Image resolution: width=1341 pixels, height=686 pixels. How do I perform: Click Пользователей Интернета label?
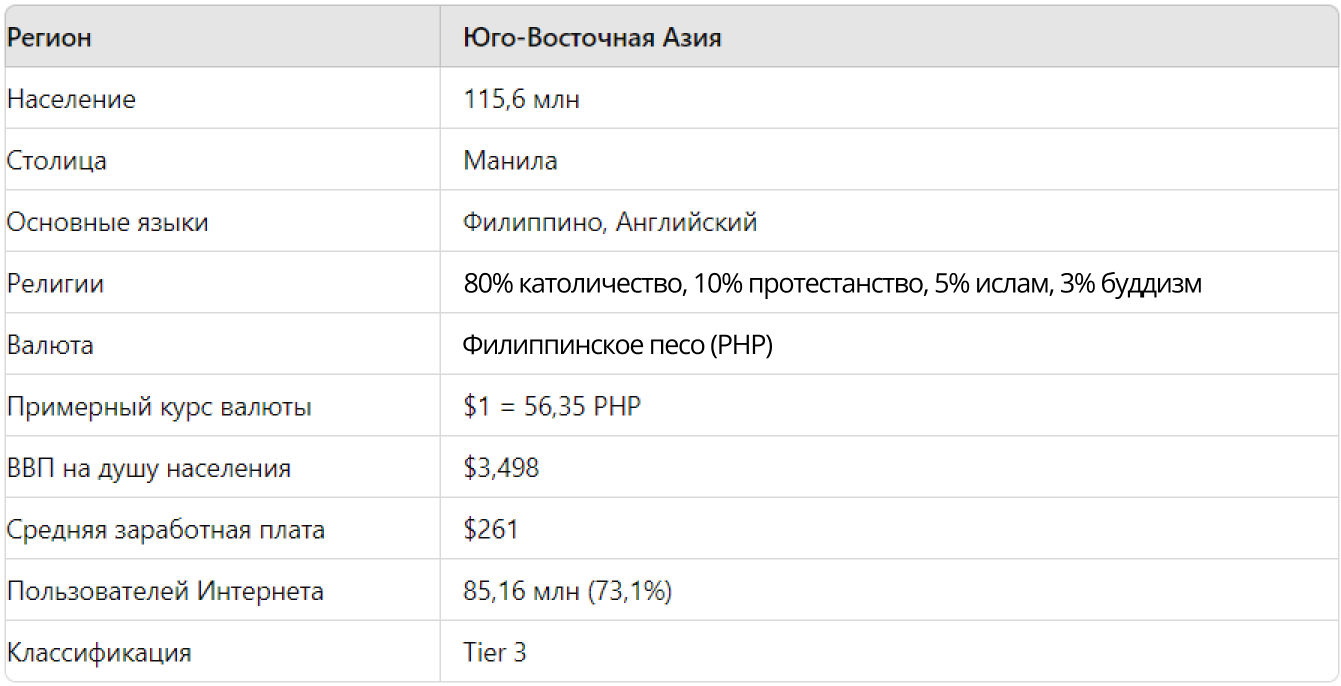pyautogui.click(x=165, y=592)
